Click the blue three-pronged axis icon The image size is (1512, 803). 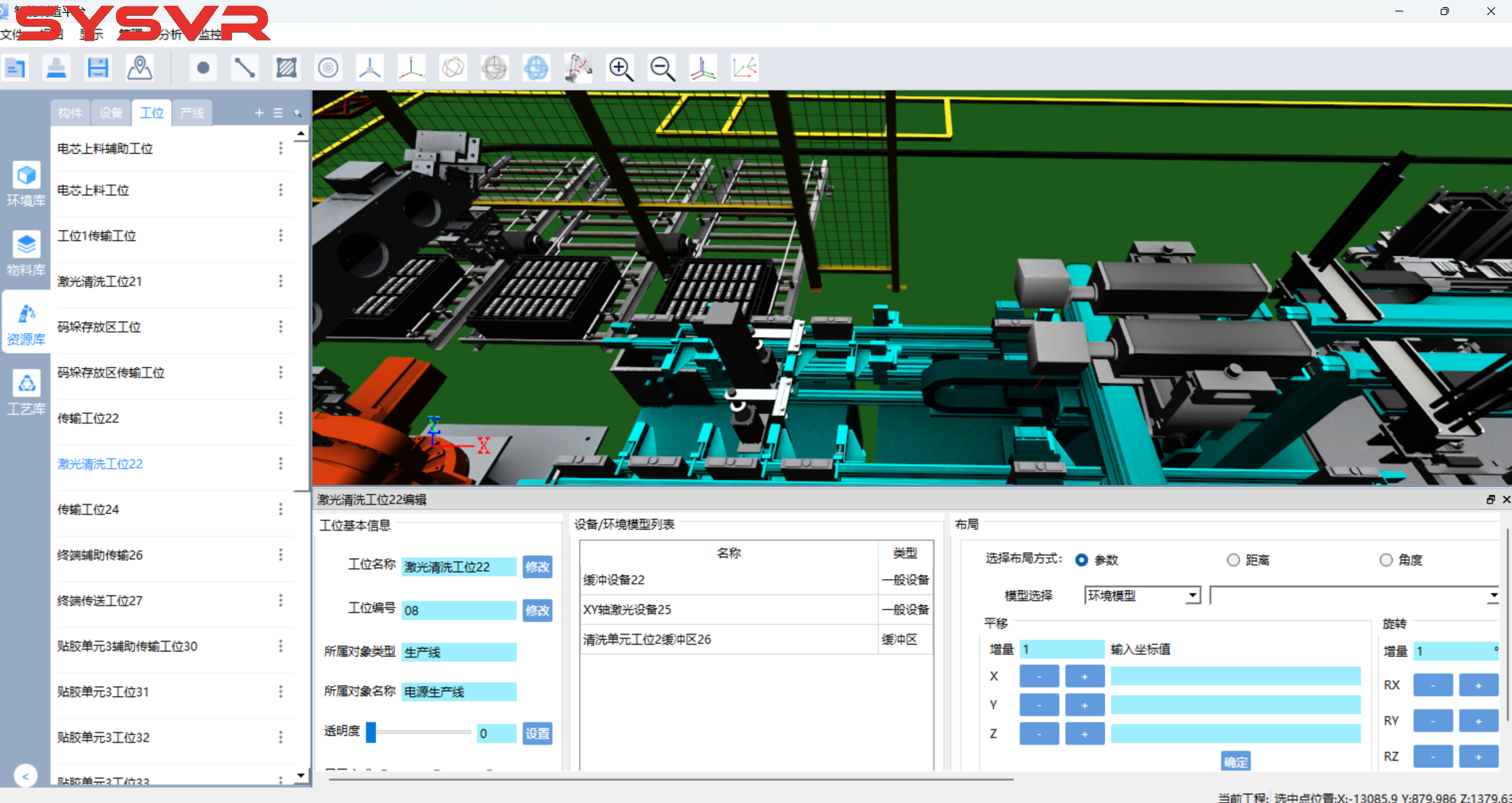(x=370, y=68)
